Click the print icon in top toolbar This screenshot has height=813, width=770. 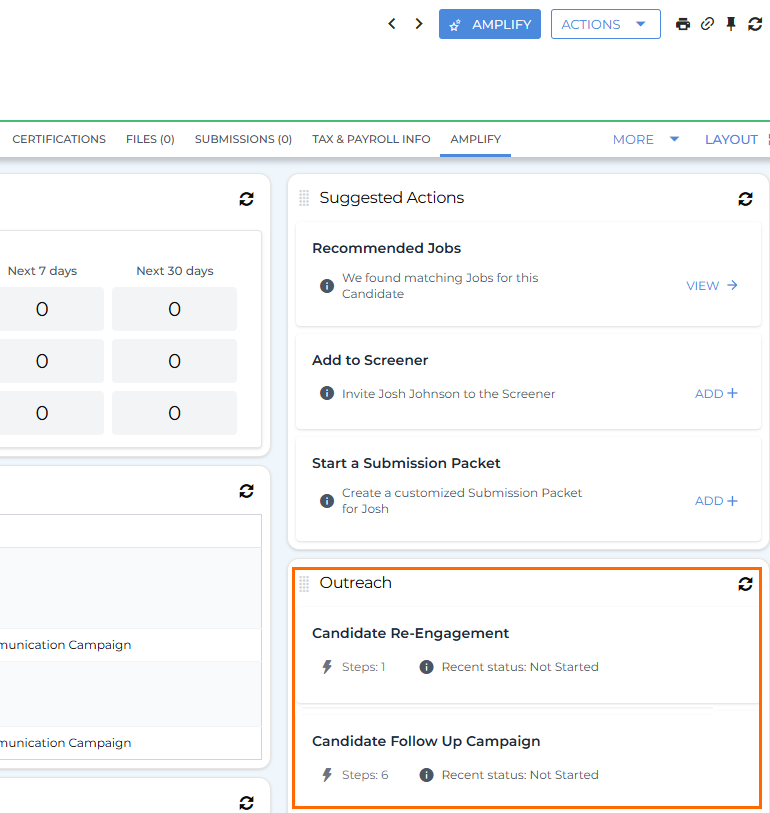click(x=683, y=24)
